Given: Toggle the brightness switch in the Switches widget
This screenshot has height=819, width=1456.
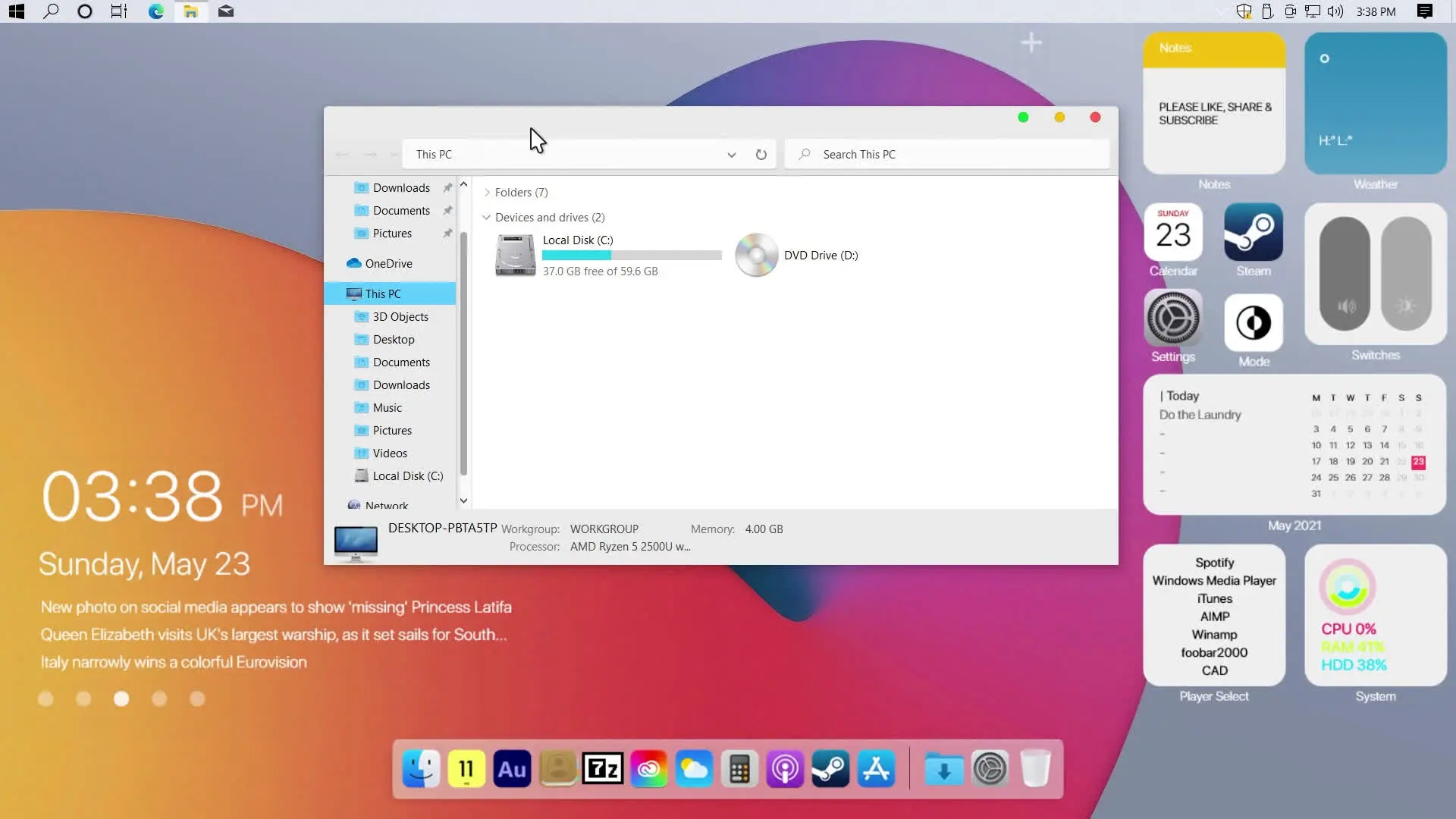Looking at the screenshot, I should [1406, 273].
